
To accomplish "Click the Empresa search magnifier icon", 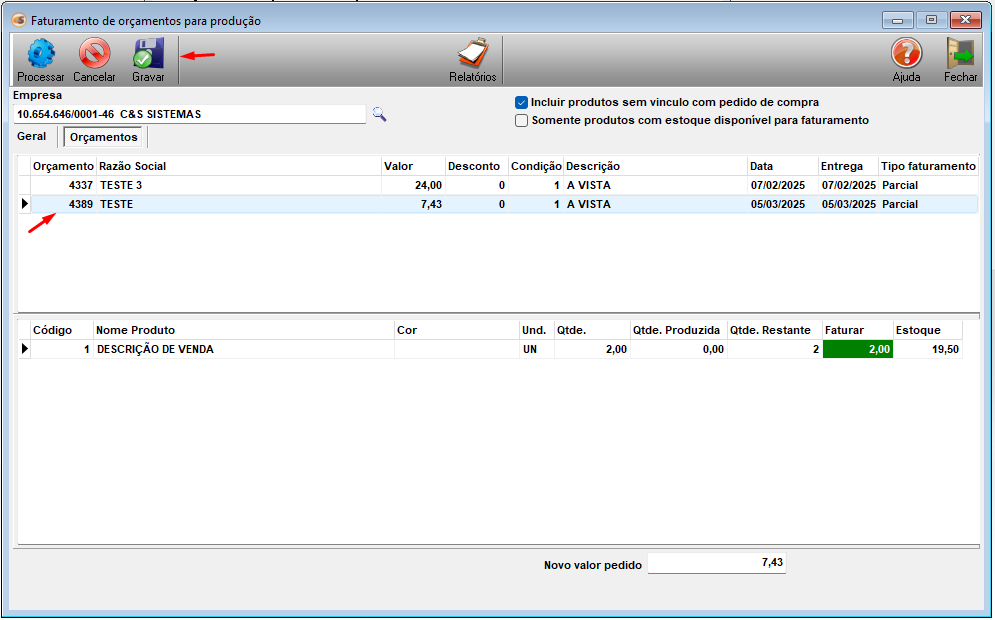I will coord(379,114).
